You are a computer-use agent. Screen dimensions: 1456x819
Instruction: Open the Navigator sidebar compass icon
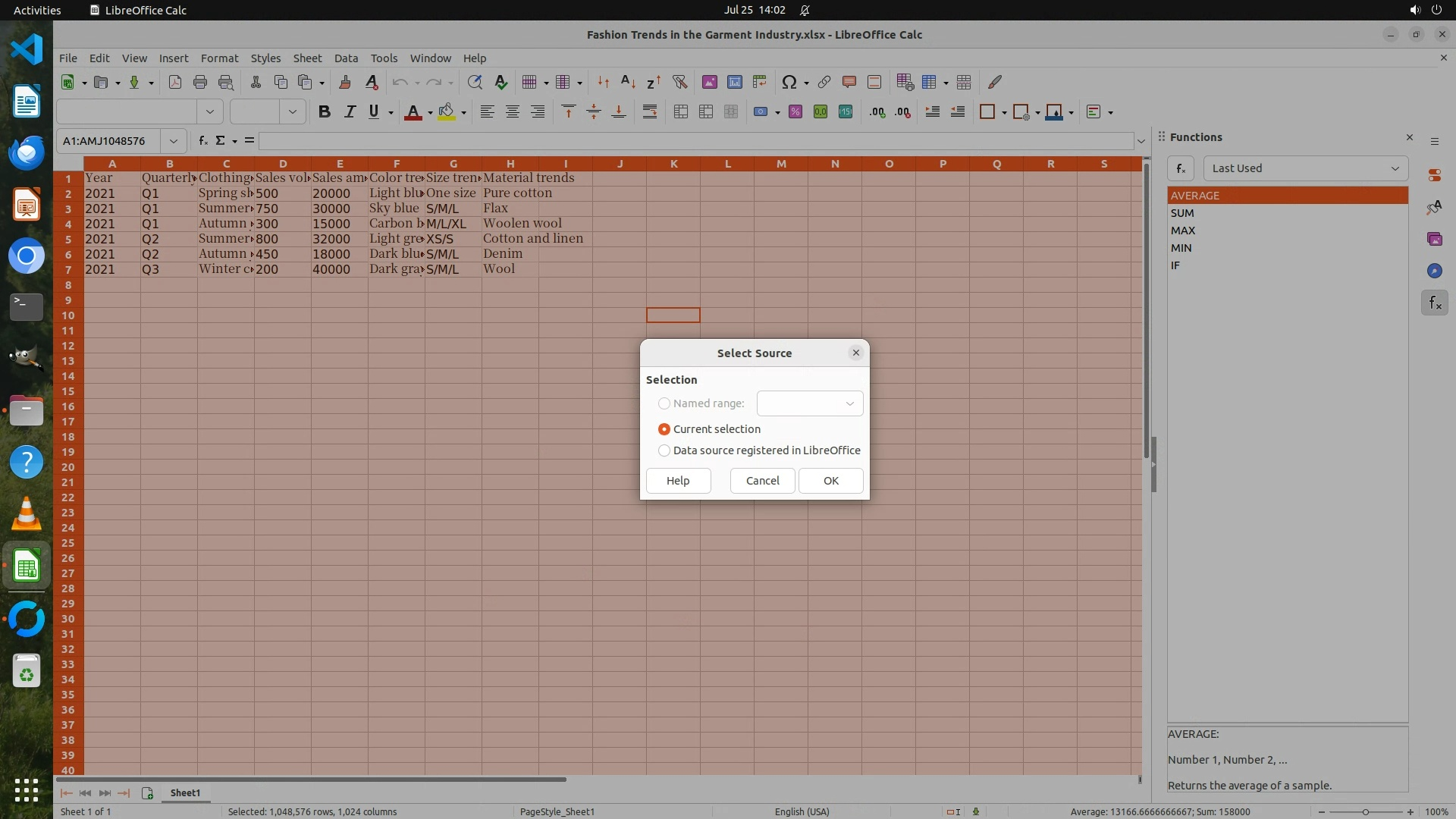tap(1434, 271)
